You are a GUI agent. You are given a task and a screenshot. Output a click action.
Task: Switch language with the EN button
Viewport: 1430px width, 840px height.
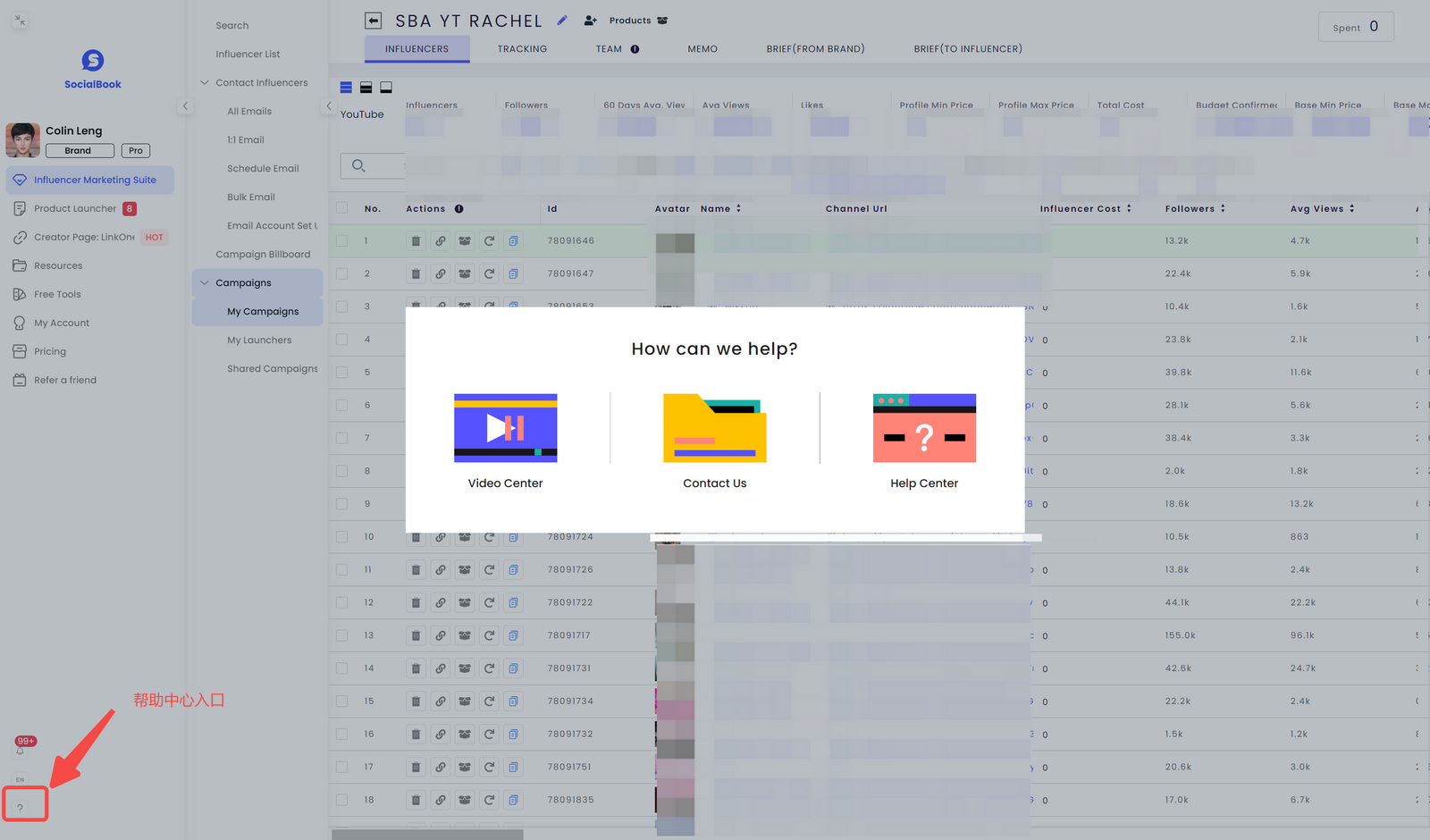[20, 779]
